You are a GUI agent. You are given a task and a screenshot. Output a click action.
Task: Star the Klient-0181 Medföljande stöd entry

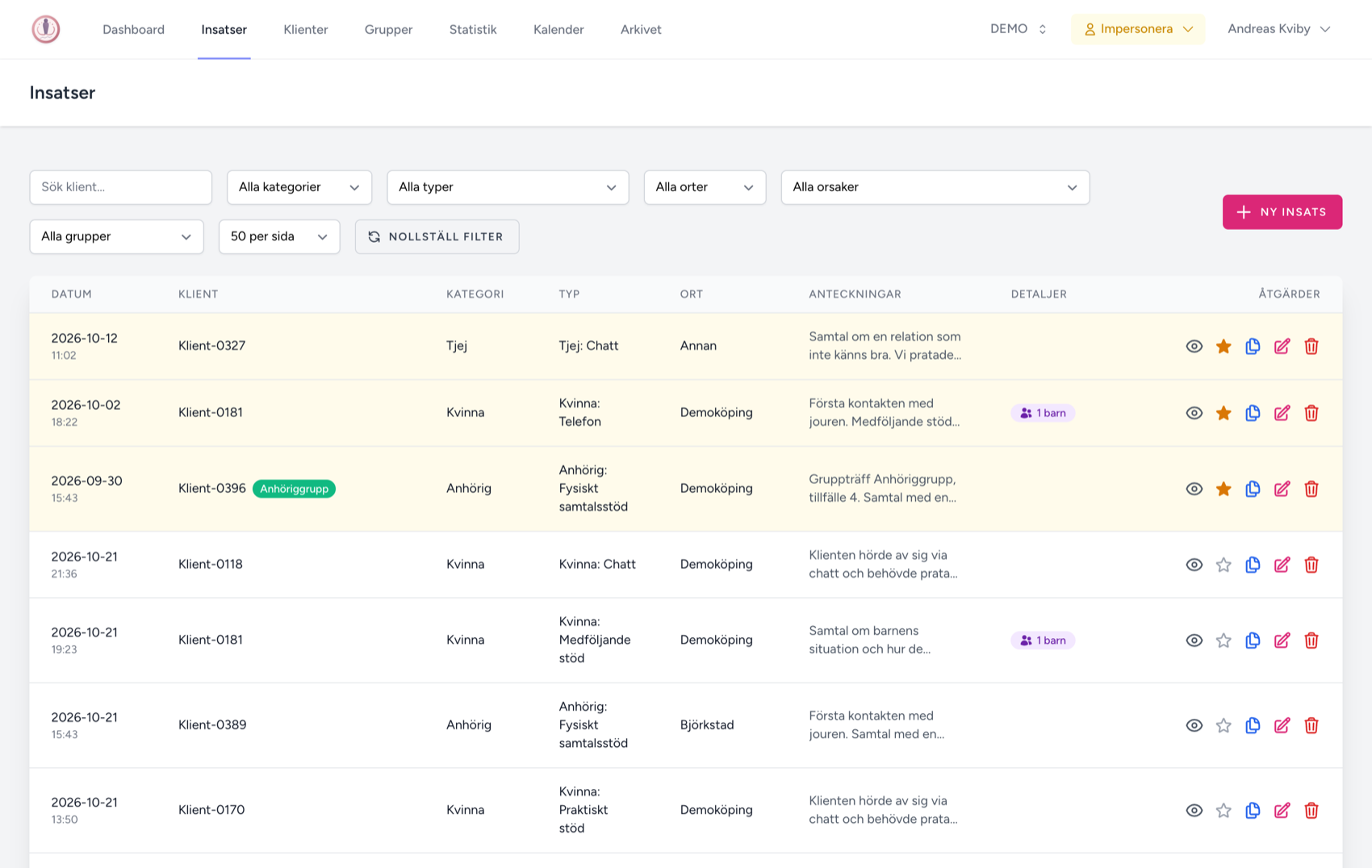1224,641
